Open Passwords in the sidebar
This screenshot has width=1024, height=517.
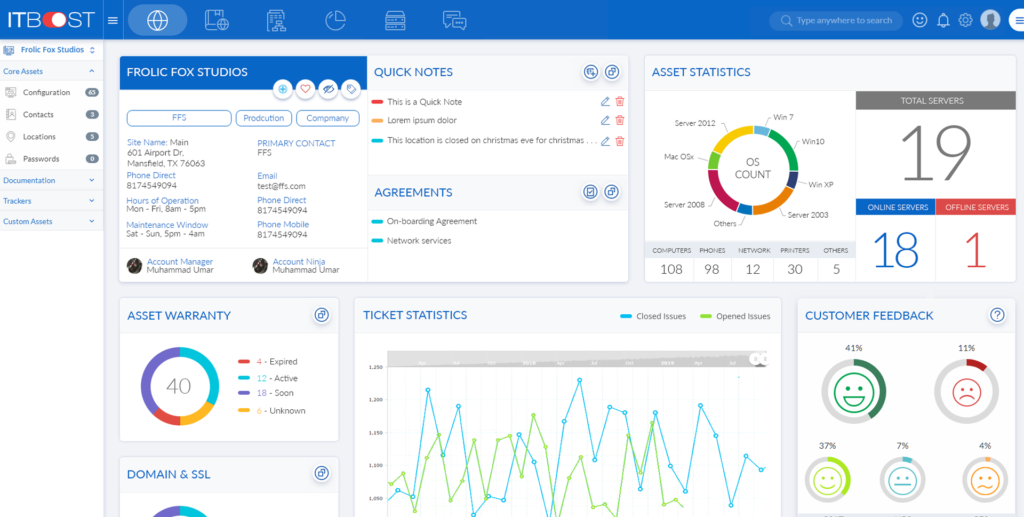click(x=51, y=159)
